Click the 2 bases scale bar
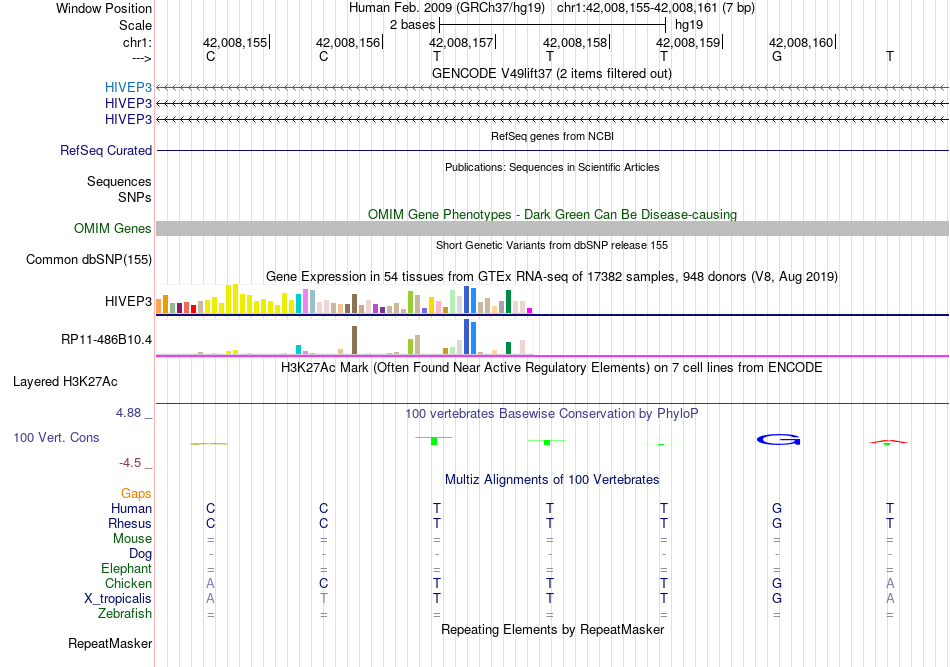 pos(552,25)
